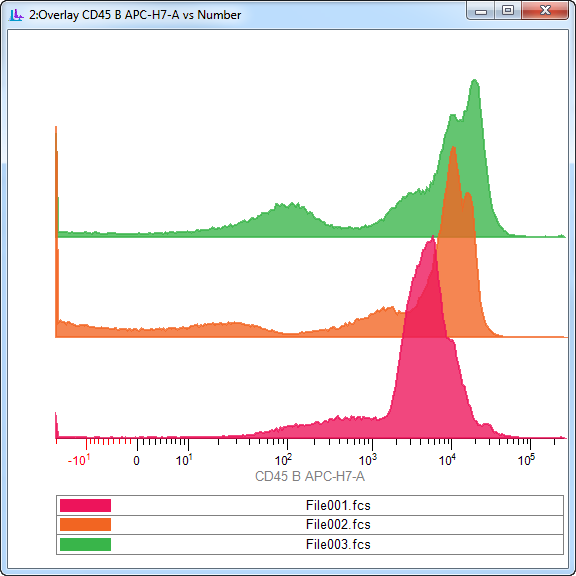Screen dimensions: 576x576
Task: Click the pink histogram's main peak
Action: [x=432, y=239]
